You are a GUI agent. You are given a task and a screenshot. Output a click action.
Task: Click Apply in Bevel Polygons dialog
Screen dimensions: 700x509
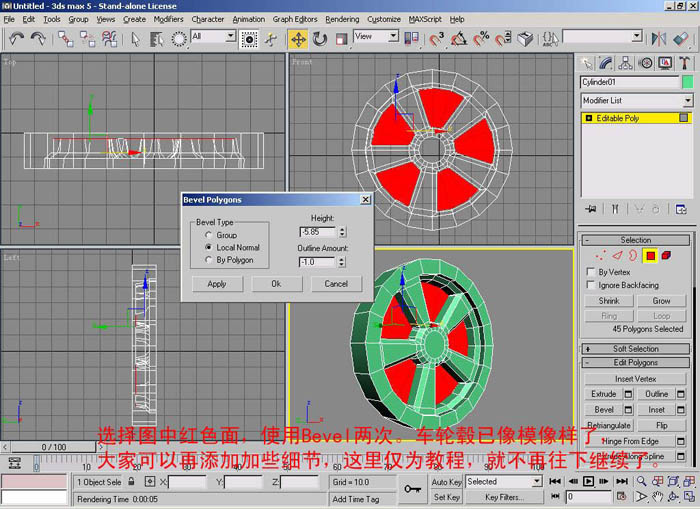point(217,284)
